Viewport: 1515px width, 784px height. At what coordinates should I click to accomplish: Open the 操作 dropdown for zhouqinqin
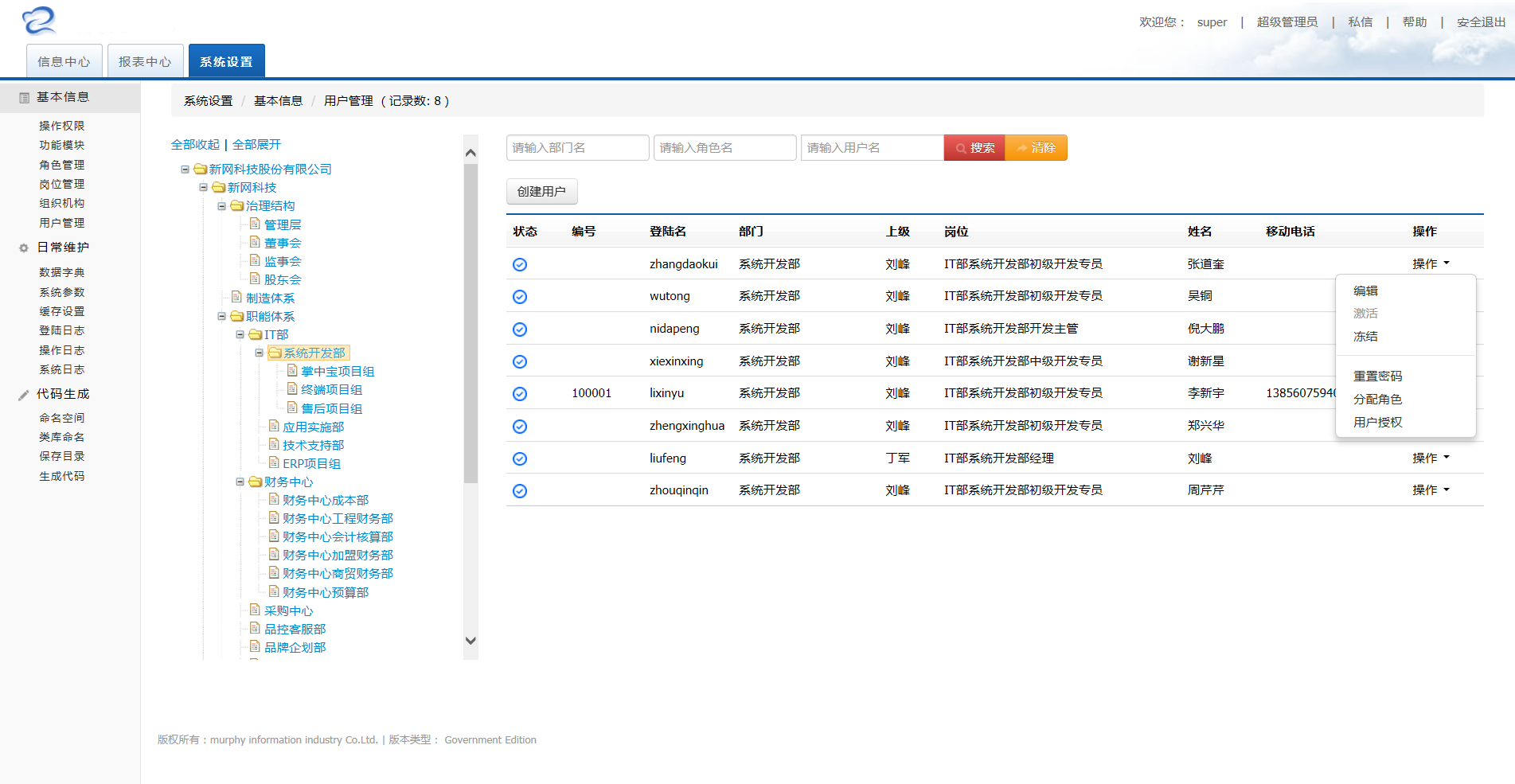pos(1431,490)
